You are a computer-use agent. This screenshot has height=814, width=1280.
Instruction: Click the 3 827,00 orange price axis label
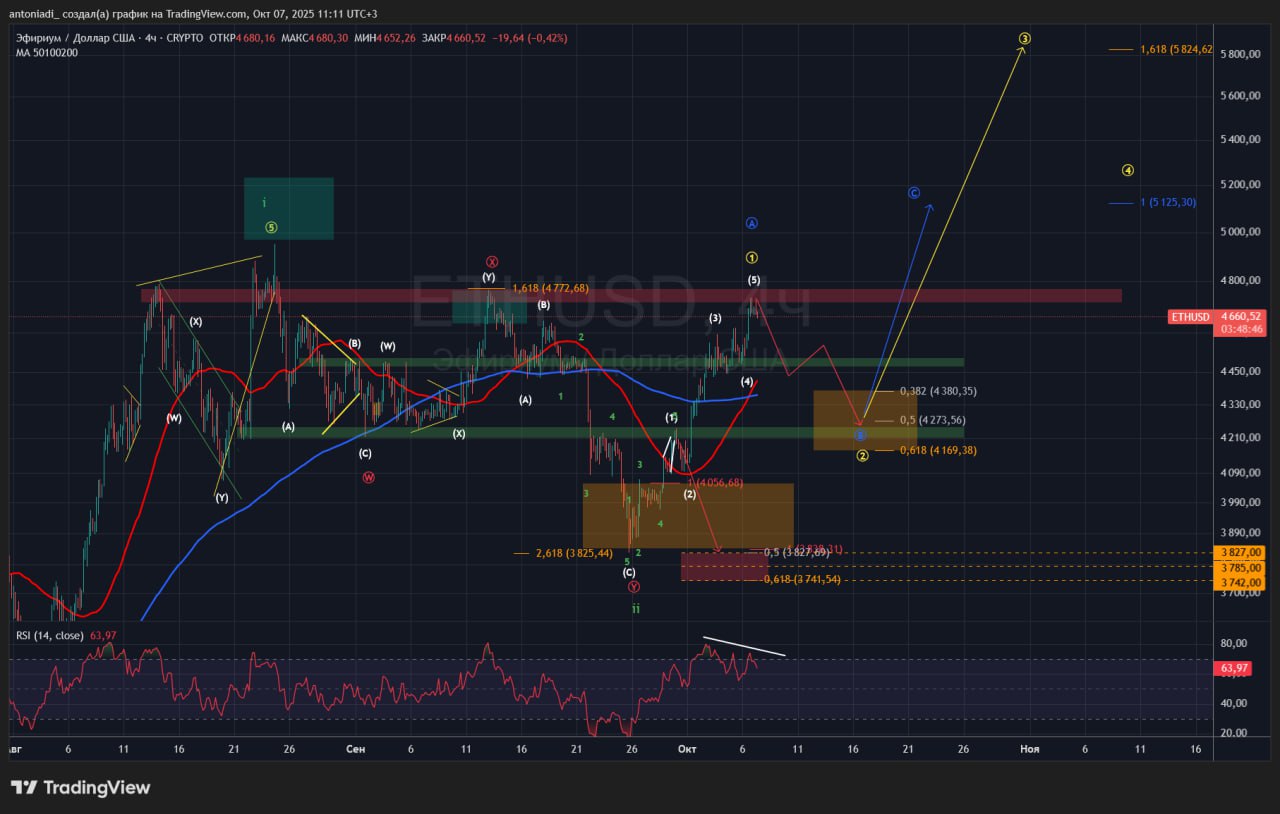coord(1238,552)
